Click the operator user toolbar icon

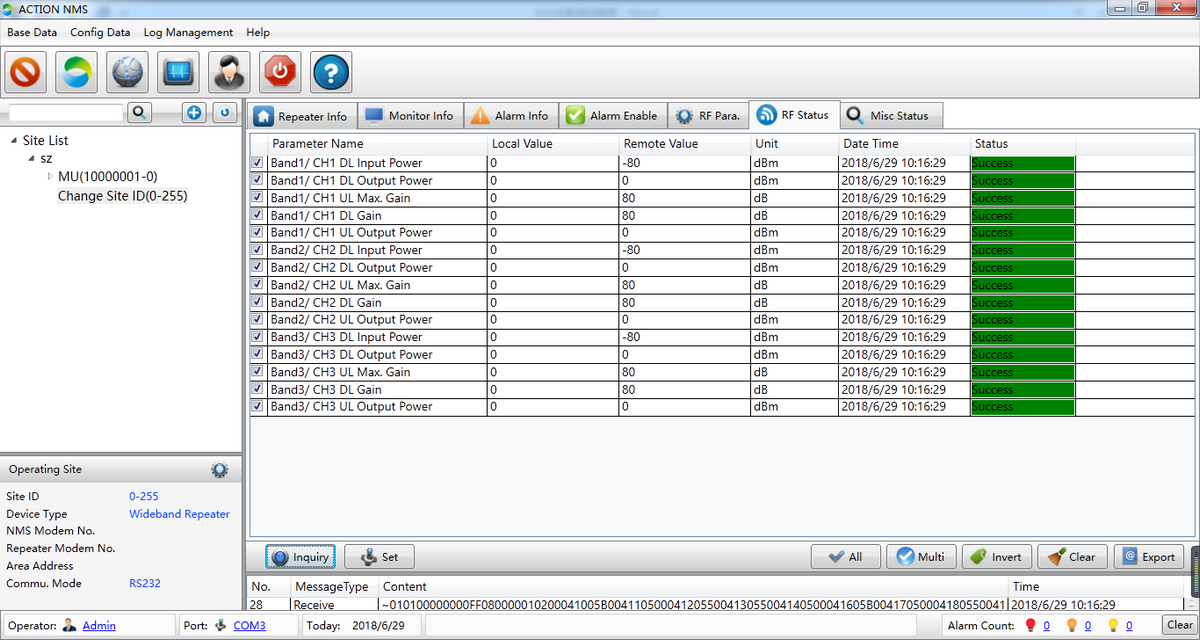(229, 72)
